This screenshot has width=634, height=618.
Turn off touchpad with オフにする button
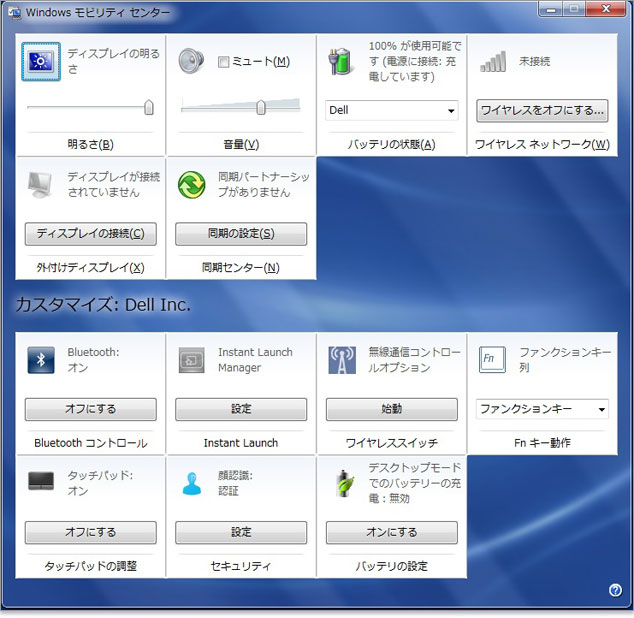(91, 532)
